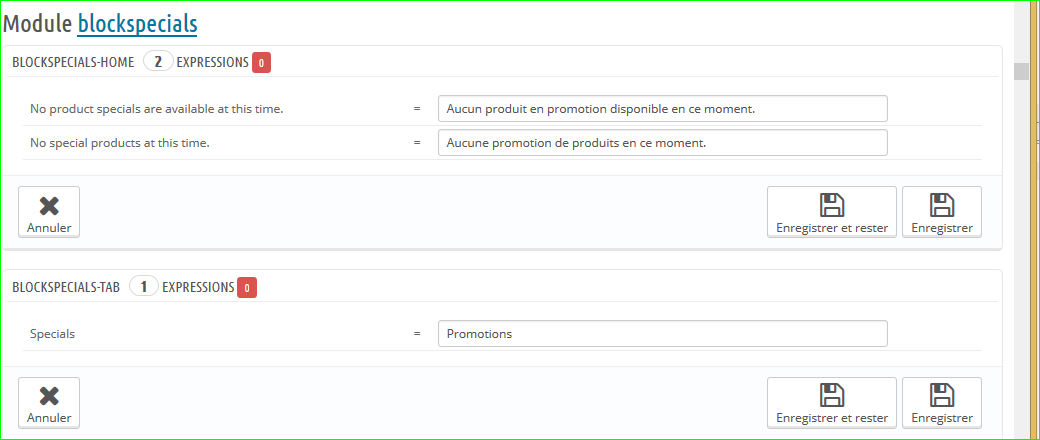Screen dimensions: 1040x440
Task: Collapse the BLOCKSPECIALS-HOME section header
Action: (73, 62)
